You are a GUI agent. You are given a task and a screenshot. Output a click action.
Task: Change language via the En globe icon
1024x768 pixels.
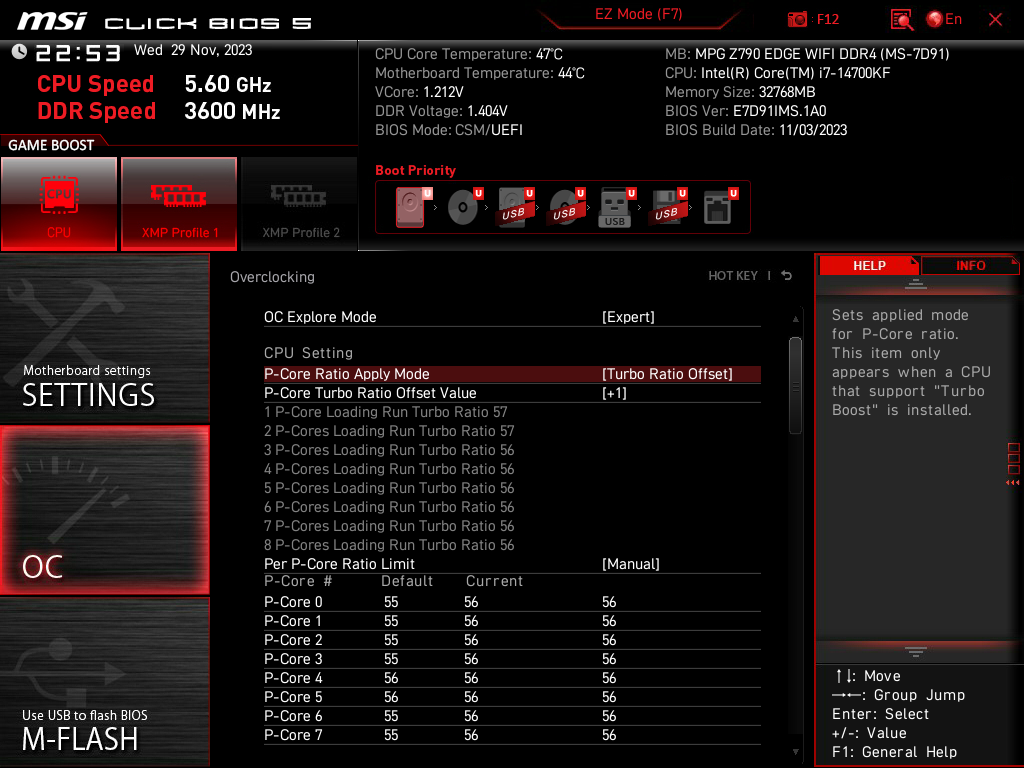pyautogui.click(x=944, y=20)
